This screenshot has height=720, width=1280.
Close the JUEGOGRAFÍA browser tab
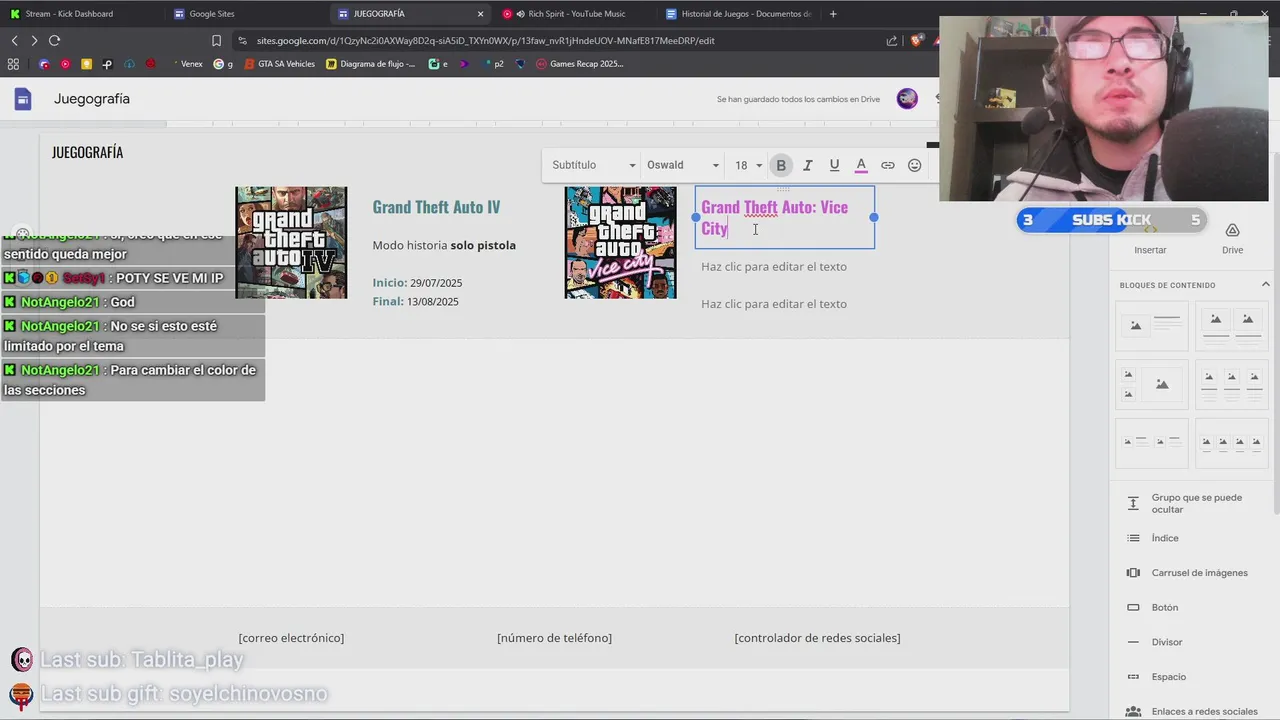point(480,14)
